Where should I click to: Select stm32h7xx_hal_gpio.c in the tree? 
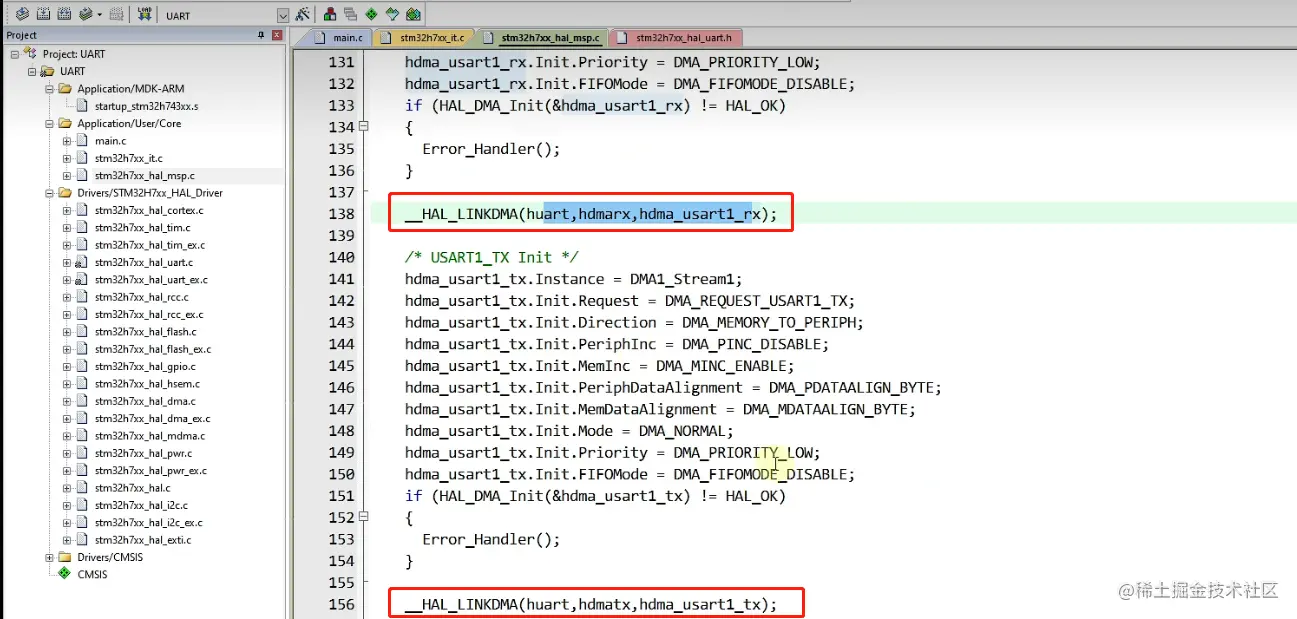145,367
